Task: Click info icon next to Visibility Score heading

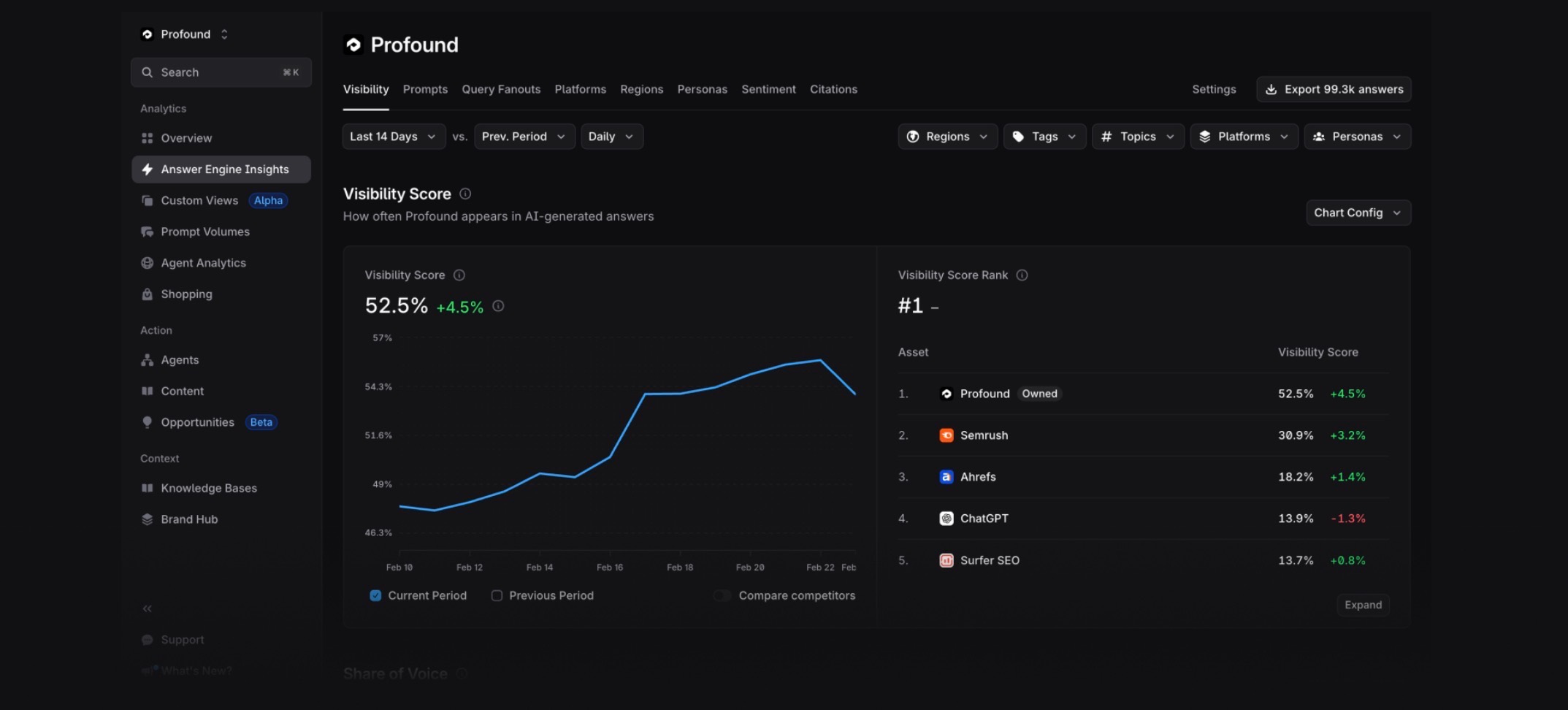Action: 465,194
